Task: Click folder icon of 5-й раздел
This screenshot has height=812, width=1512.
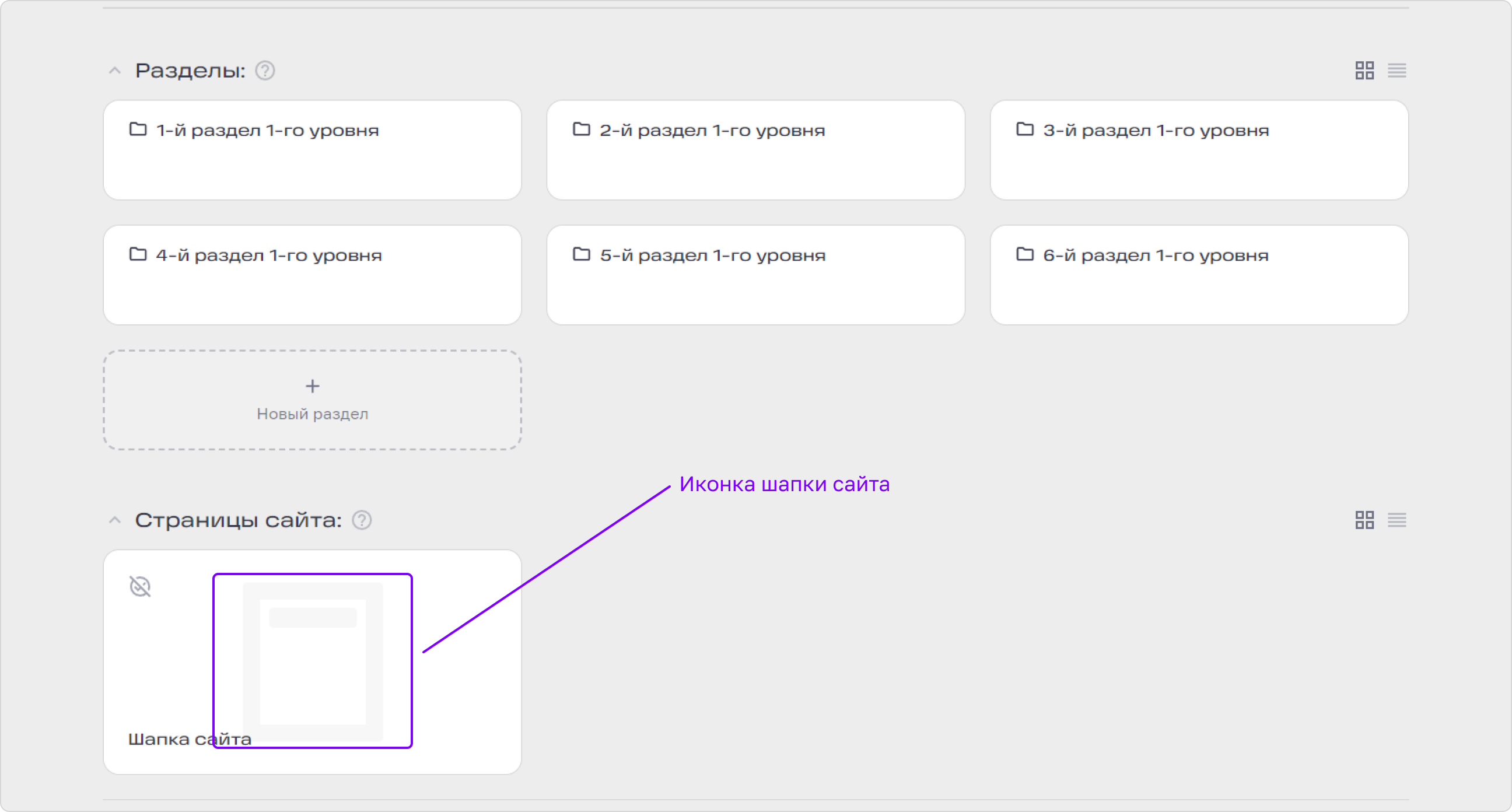Action: [x=581, y=254]
